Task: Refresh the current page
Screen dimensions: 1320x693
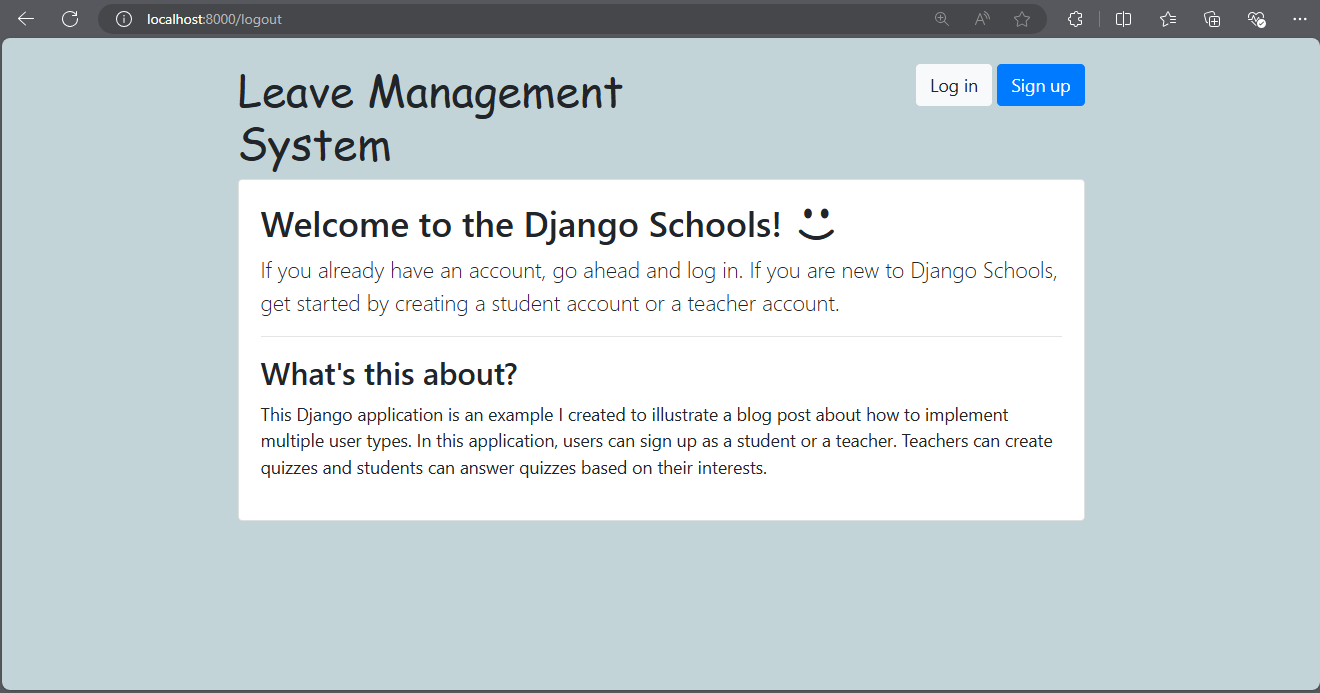Action: 70,19
